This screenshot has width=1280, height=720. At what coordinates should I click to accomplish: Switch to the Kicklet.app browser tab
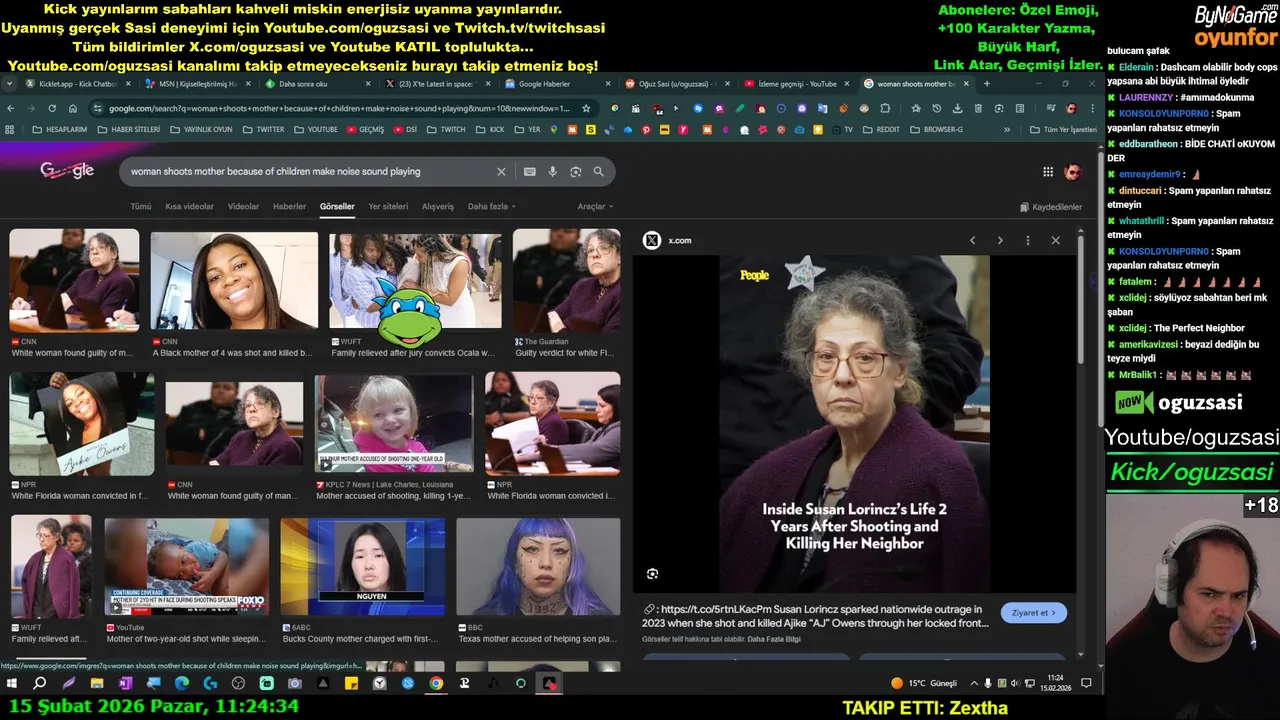coord(78,84)
